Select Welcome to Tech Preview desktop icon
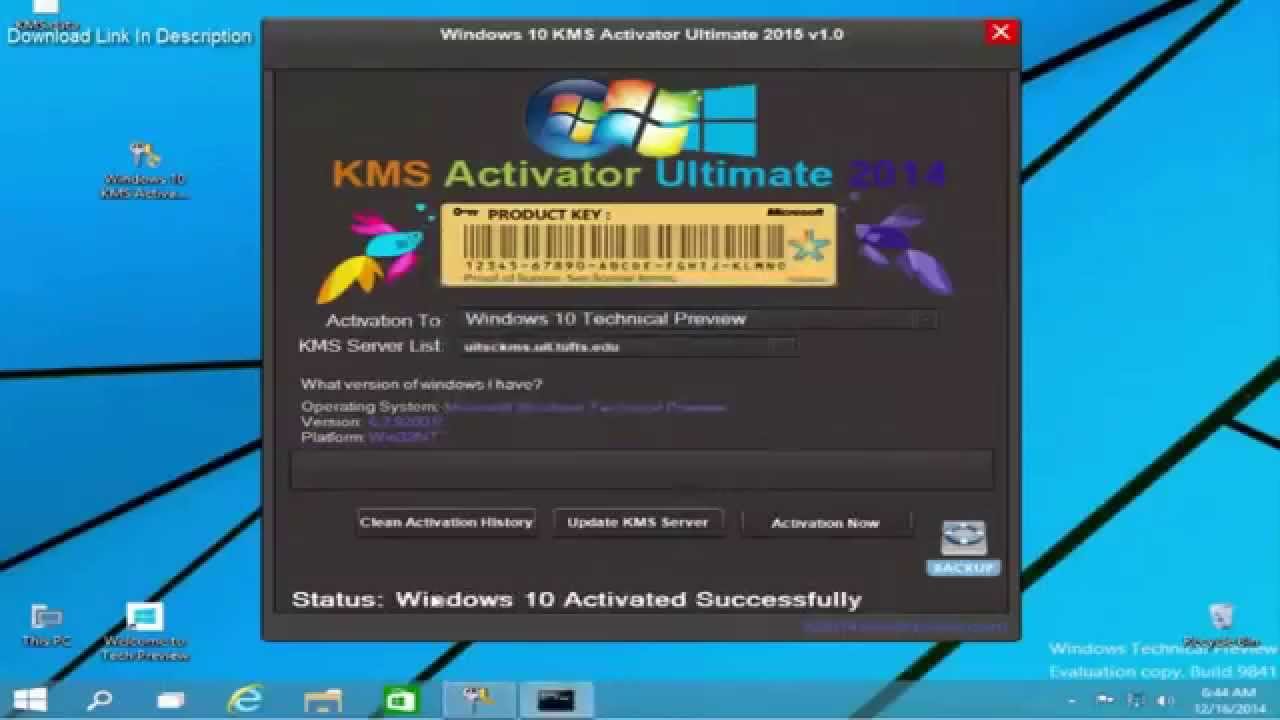This screenshot has width=1280, height=720. (145, 631)
